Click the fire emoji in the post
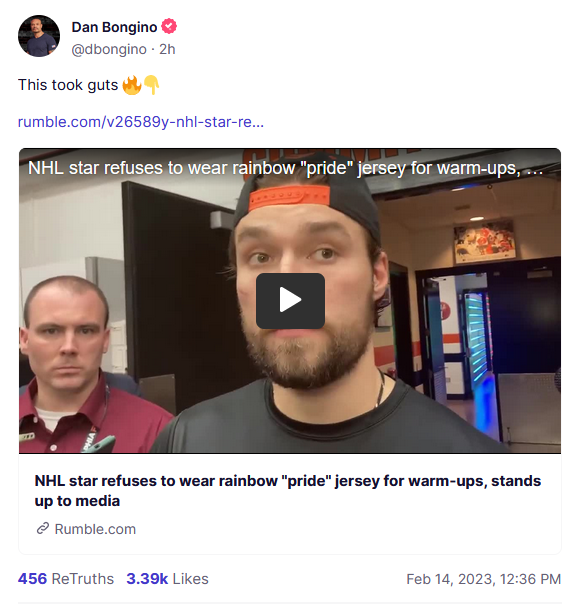The width and height of the screenshot is (577, 604). 132,85
